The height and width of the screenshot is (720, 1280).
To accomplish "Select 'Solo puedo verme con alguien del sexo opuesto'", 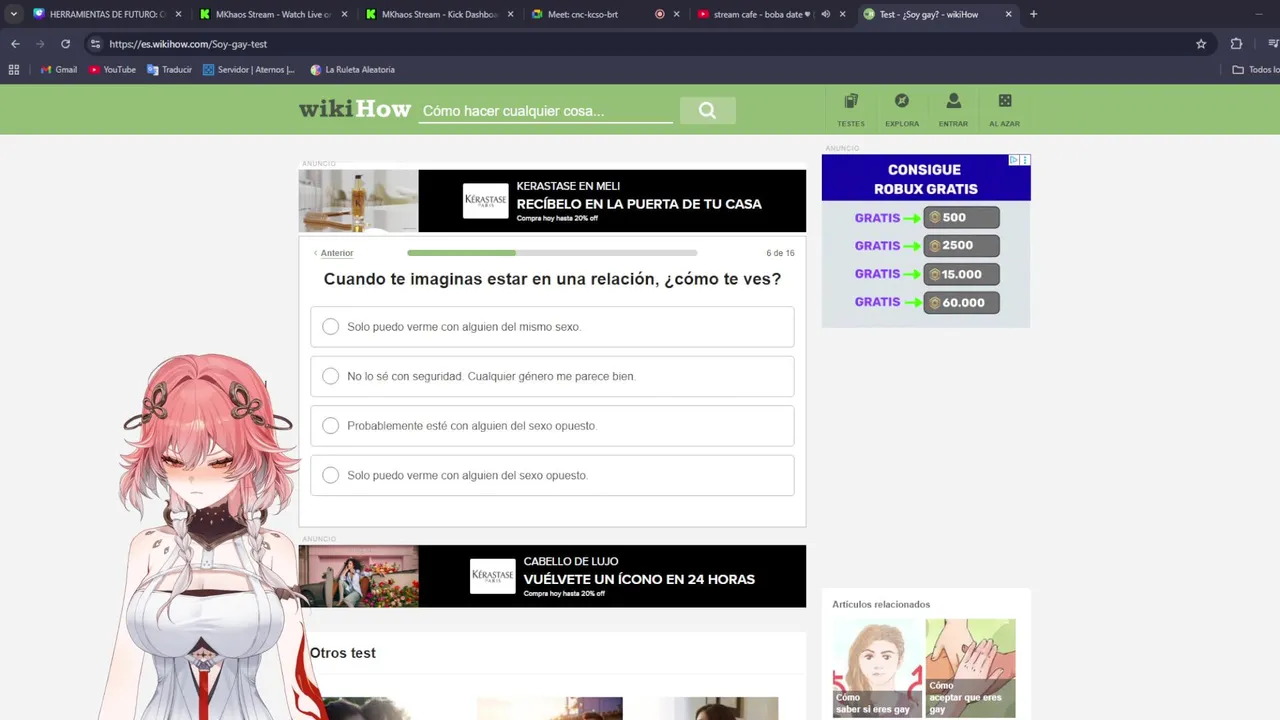I will tap(552, 475).
